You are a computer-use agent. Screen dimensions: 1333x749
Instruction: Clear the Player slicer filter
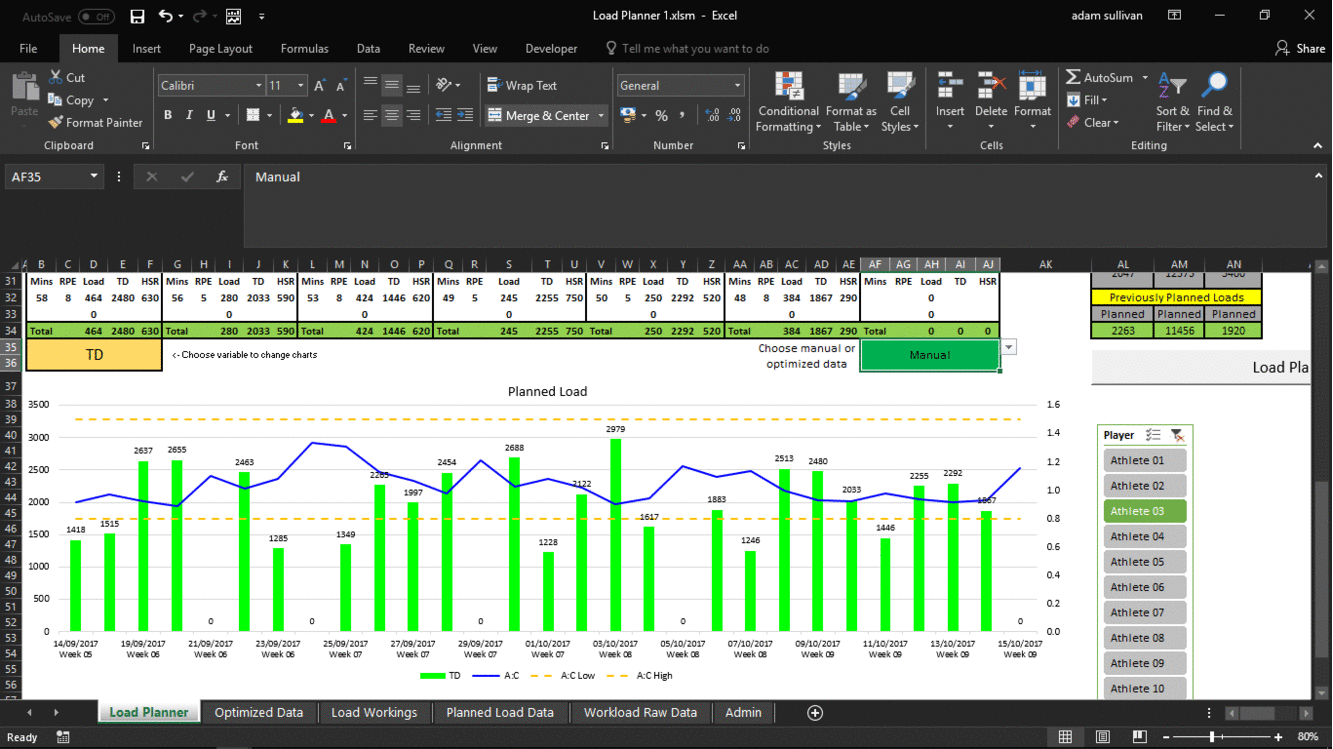(x=1177, y=435)
